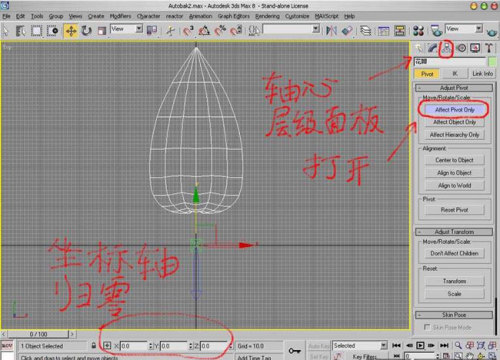This screenshot has height=360, width=500.
Task: Open the Graph Editors menu
Action: click(233, 16)
